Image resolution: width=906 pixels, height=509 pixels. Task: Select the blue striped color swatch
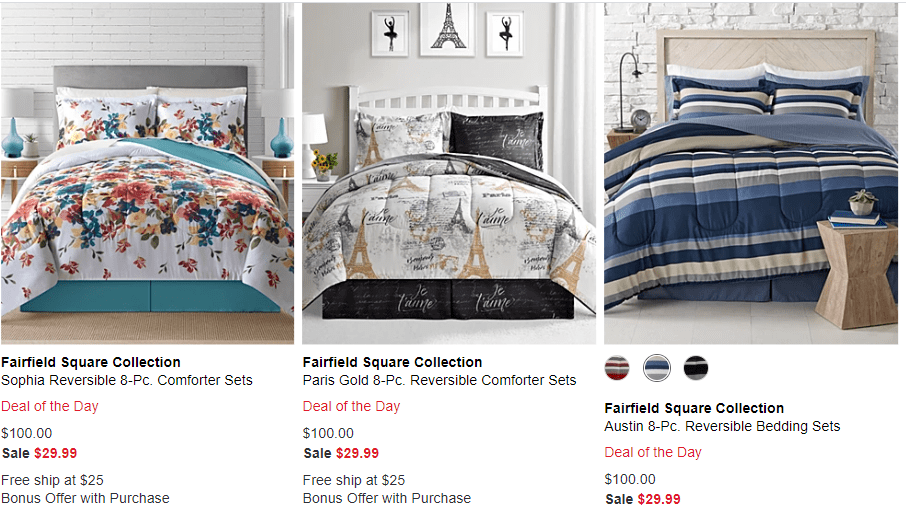click(x=657, y=368)
